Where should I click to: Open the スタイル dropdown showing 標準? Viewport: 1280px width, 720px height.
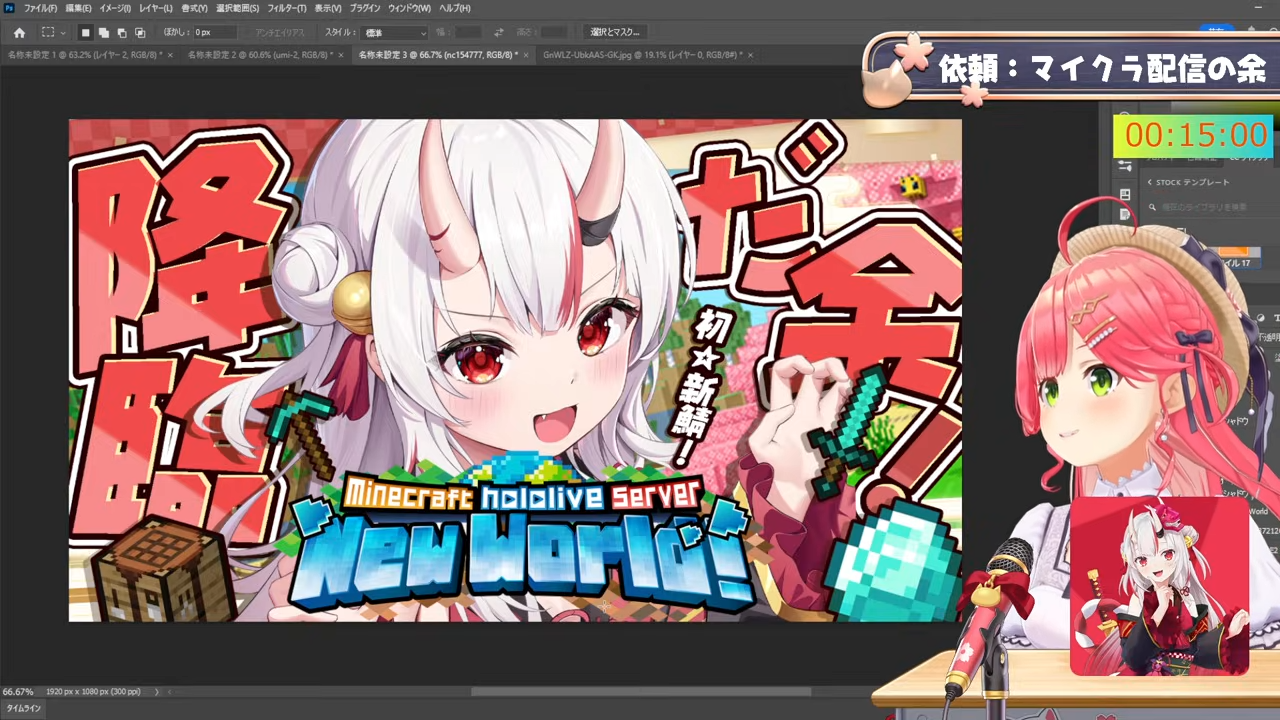[393, 33]
